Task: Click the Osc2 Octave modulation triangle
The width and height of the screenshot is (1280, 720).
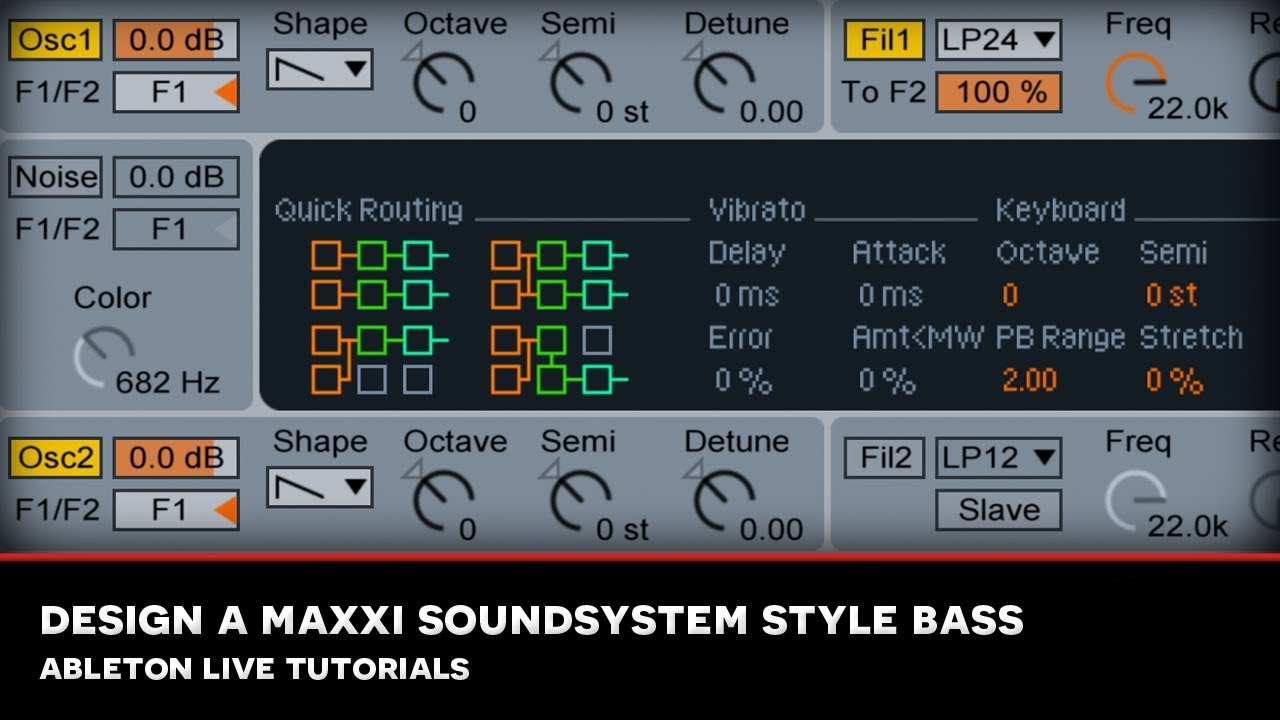Action: (x=412, y=470)
